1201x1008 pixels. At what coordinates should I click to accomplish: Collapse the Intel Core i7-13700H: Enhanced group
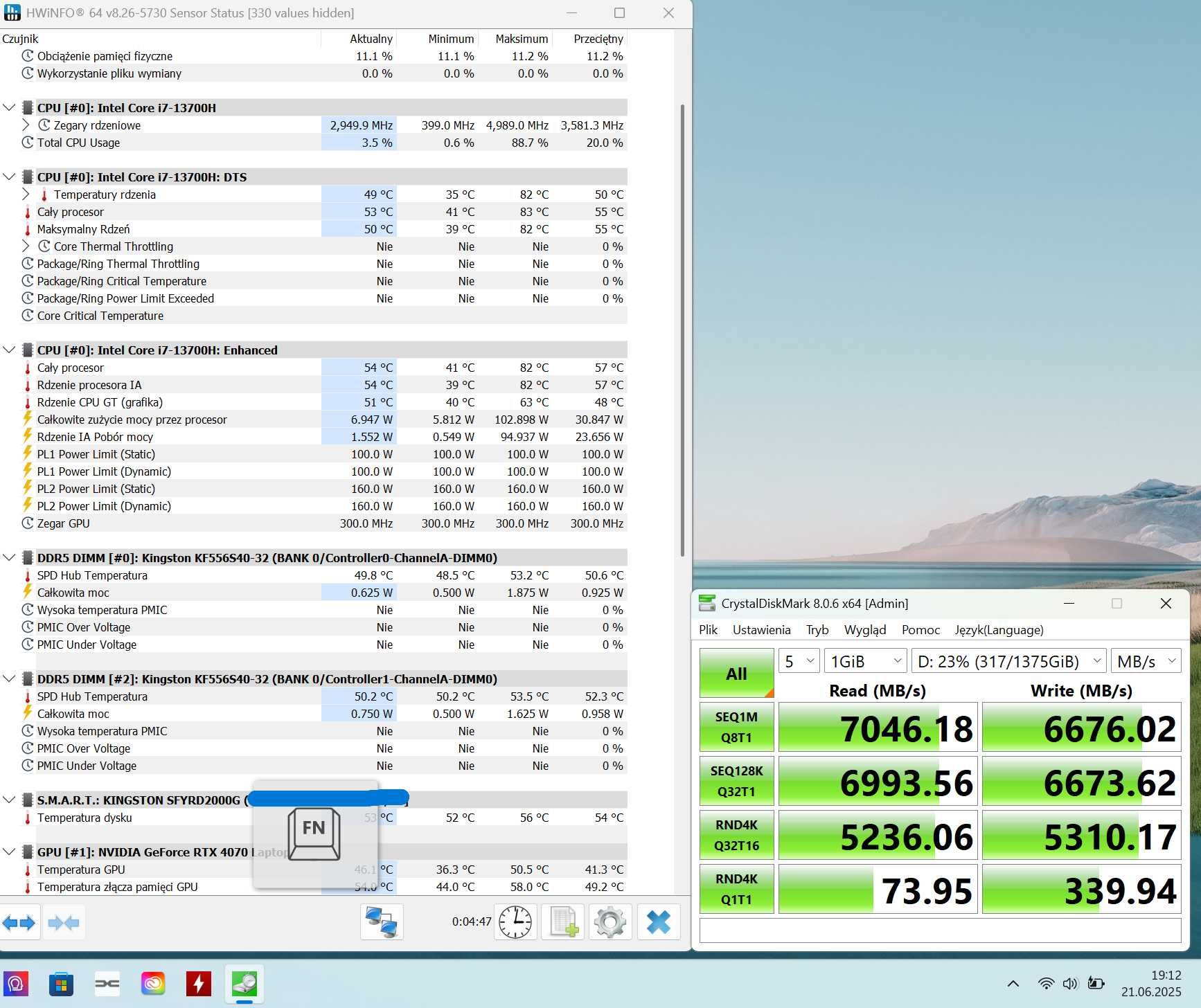[9, 350]
